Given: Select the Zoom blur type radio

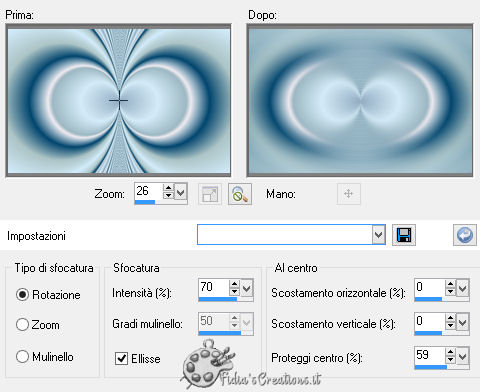Looking at the screenshot, I should [x=22, y=325].
